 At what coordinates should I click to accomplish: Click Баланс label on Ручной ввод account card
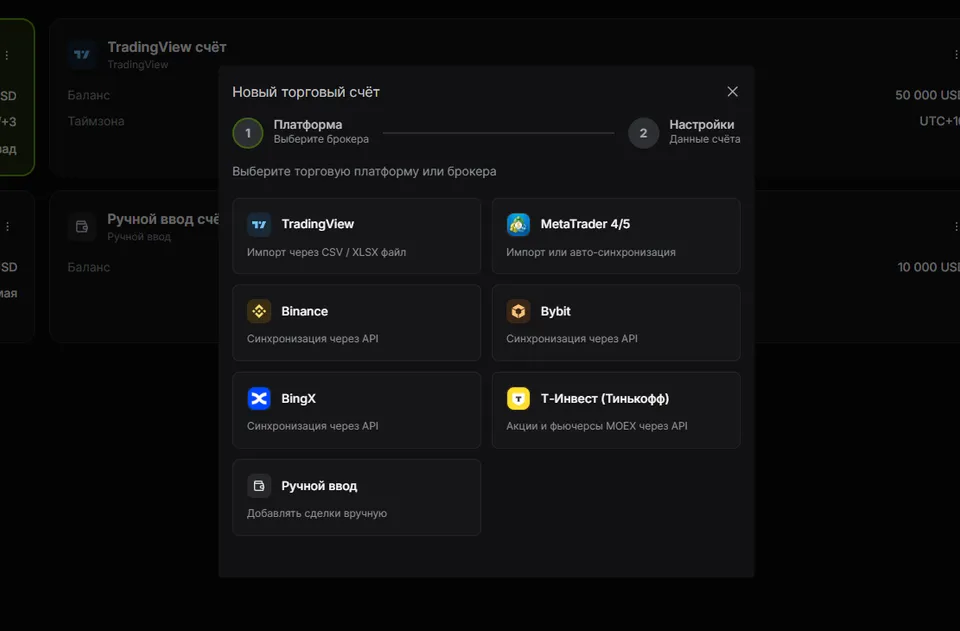click(x=89, y=267)
